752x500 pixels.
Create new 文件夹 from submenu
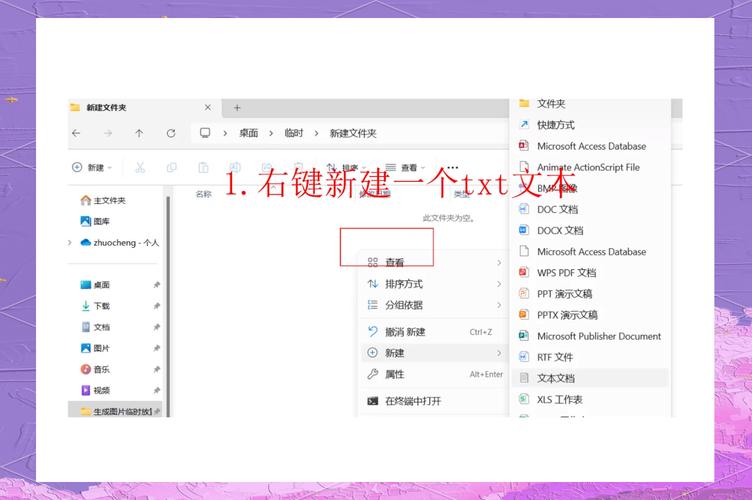coord(590,104)
